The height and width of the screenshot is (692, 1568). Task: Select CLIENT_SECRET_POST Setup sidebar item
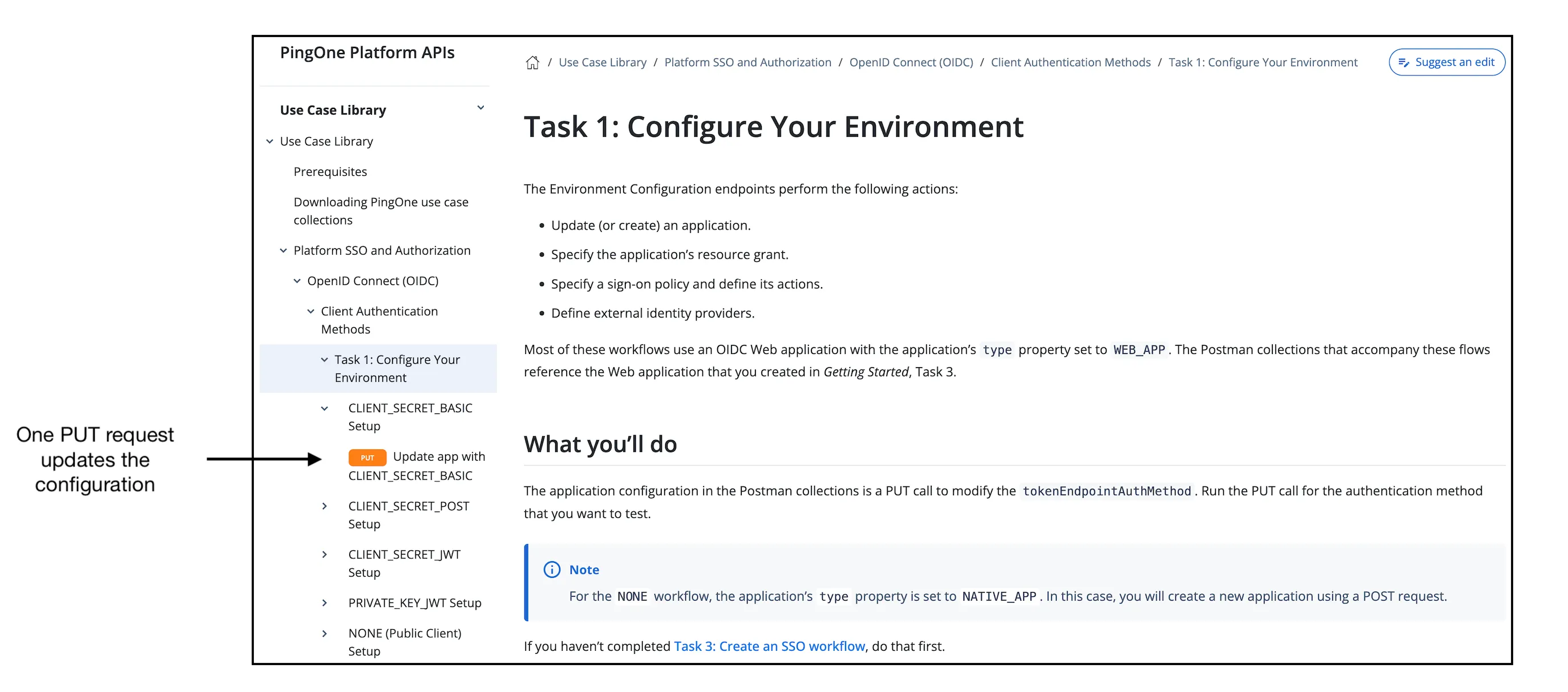point(409,515)
